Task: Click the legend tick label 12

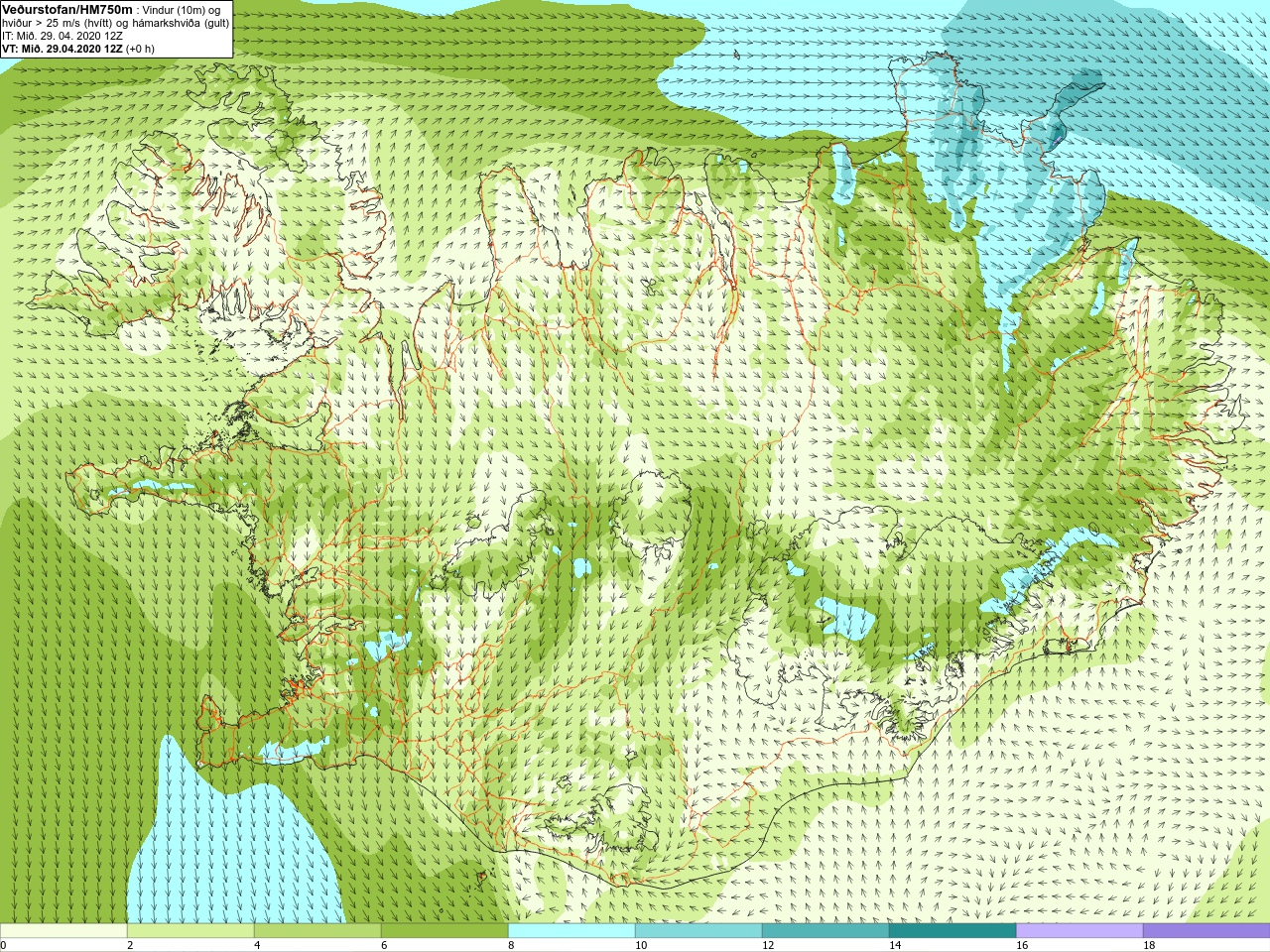Action: (x=768, y=945)
